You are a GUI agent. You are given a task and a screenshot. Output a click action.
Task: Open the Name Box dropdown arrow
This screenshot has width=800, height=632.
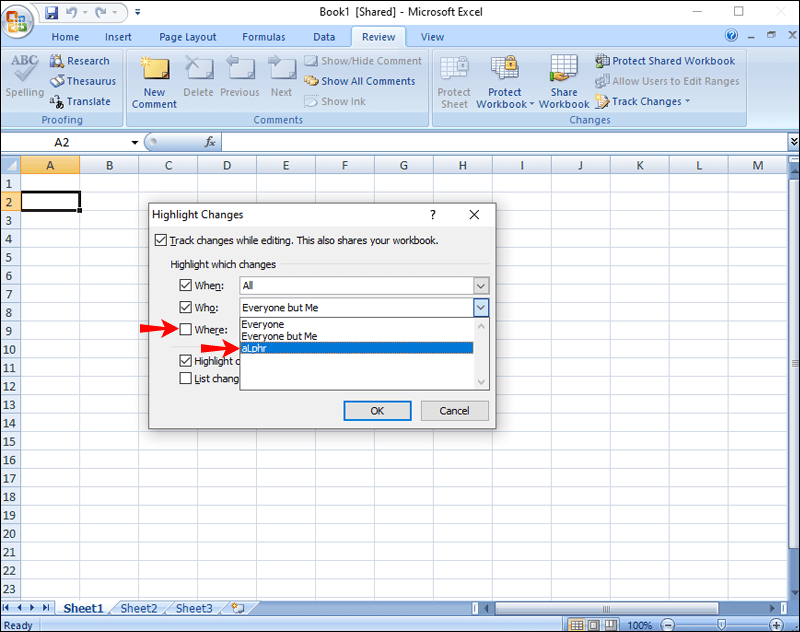[x=135, y=142]
